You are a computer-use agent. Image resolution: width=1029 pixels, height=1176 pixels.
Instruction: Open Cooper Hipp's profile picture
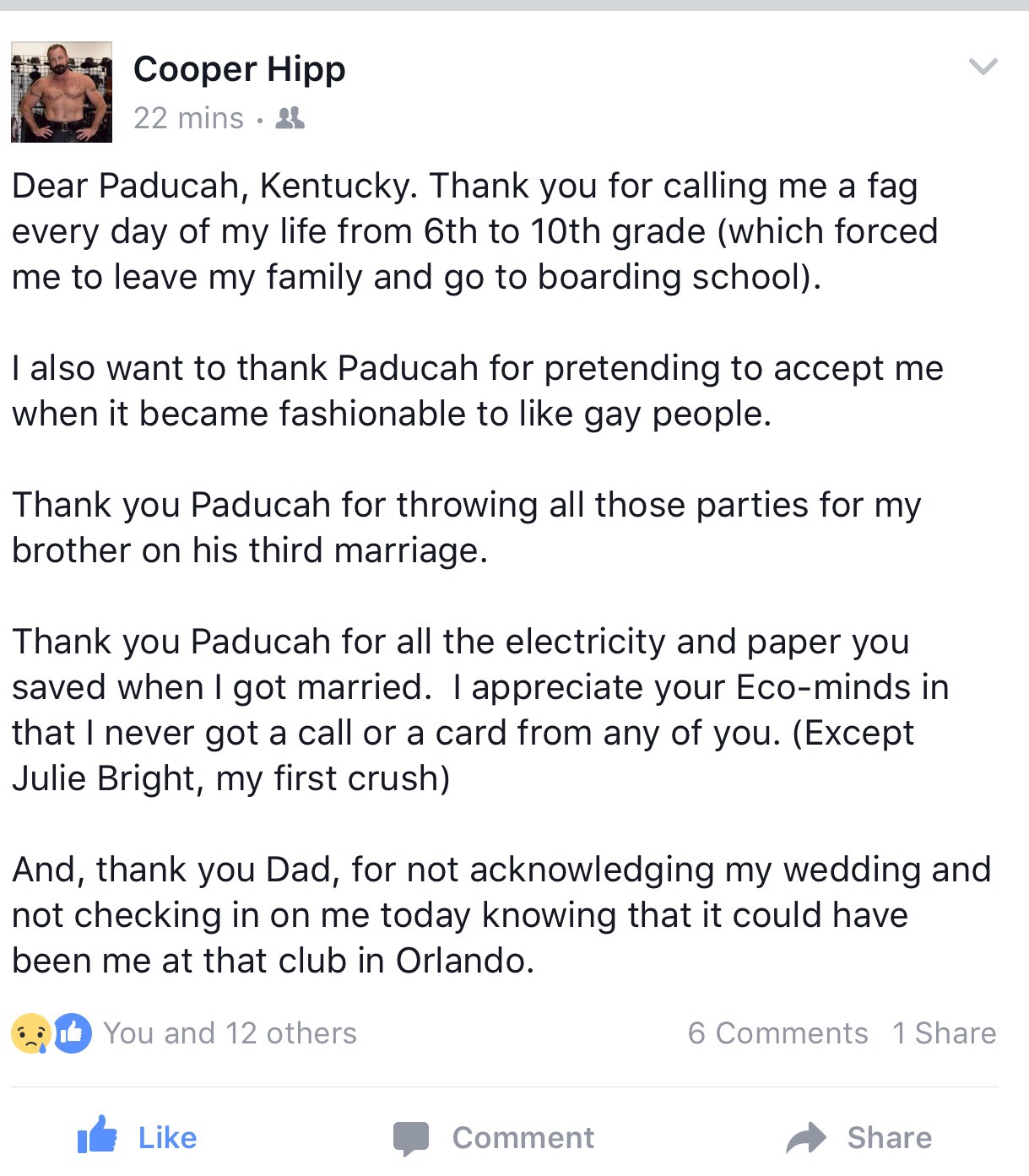point(62,92)
